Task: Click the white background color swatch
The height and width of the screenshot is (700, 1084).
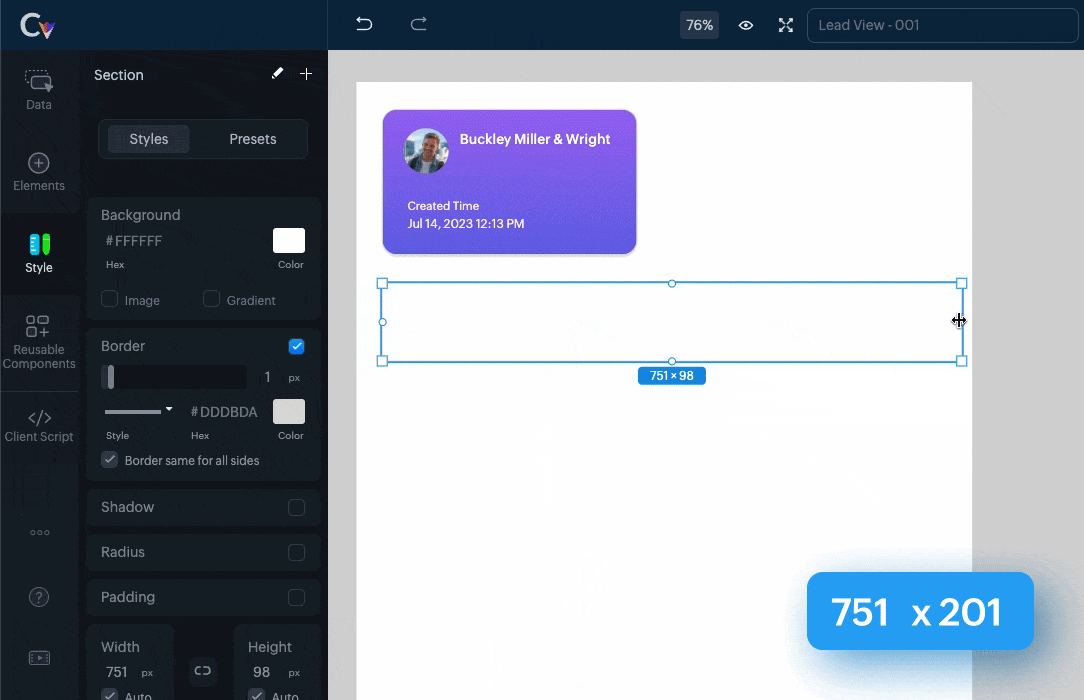Action: [289, 241]
